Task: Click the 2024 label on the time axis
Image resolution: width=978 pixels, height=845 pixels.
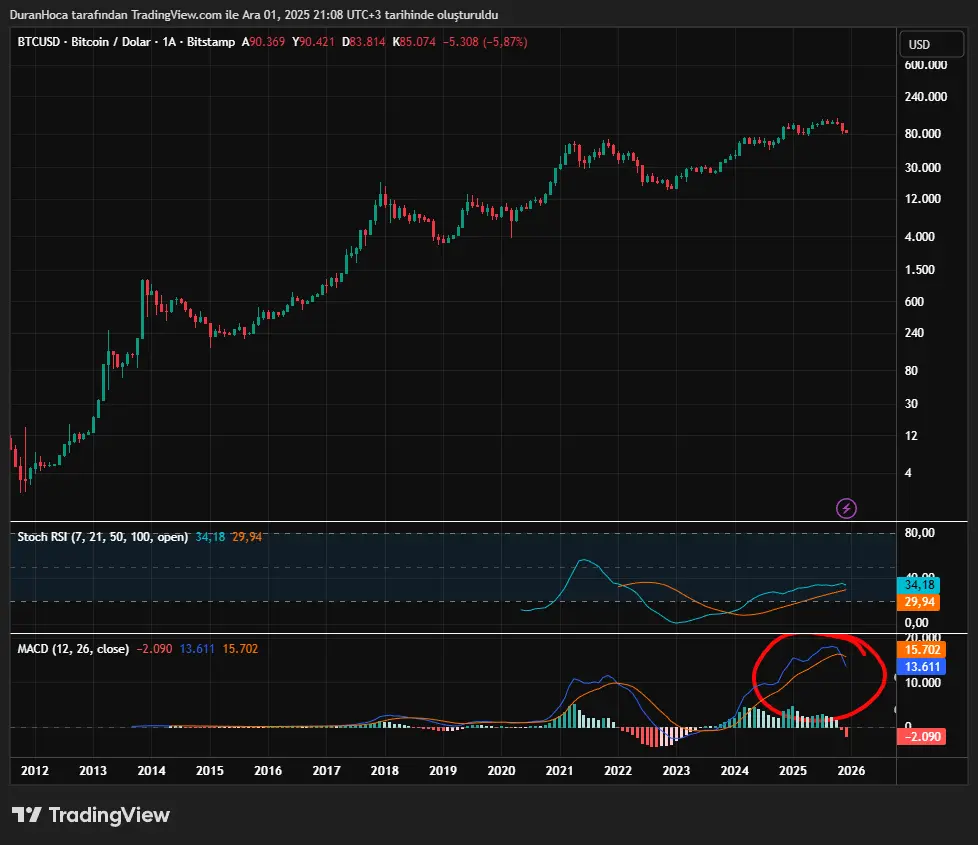Action: [x=735, y=770]
